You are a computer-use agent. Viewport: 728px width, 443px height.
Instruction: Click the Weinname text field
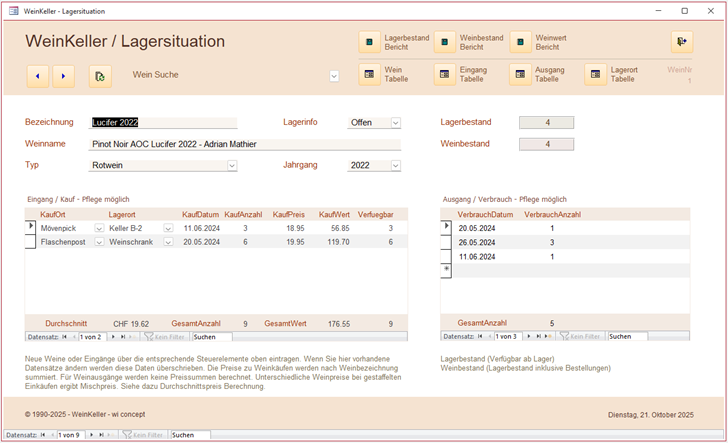click(245, 144)
